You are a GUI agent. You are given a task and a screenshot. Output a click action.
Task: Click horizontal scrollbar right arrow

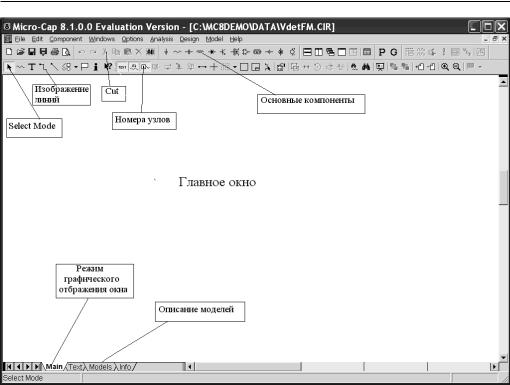click(x=494, y=367)
